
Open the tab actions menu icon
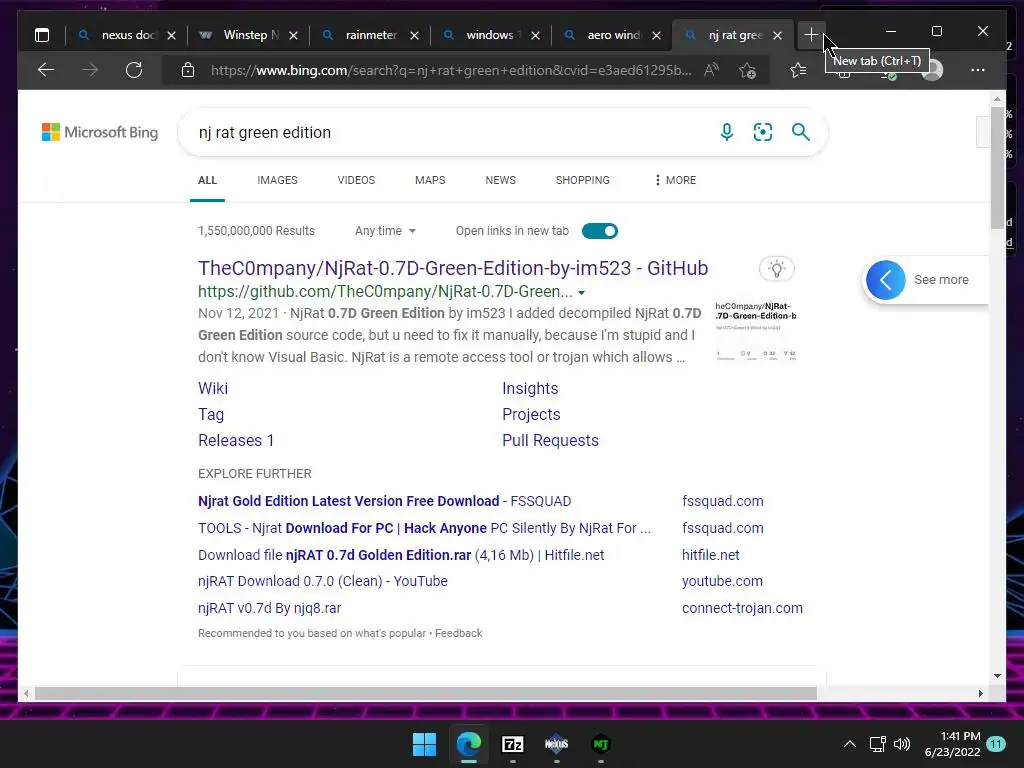[42, 35]
